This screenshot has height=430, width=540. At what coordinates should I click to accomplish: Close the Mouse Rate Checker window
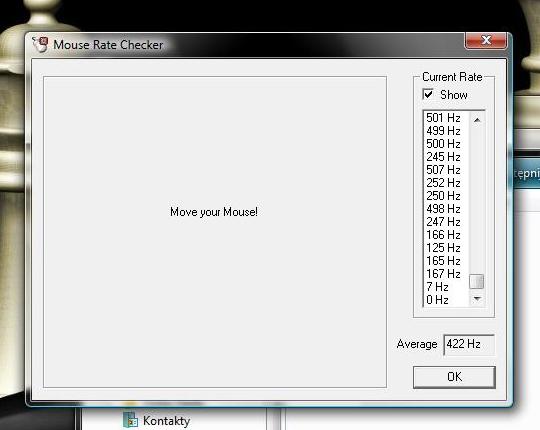tap(486, 40)
